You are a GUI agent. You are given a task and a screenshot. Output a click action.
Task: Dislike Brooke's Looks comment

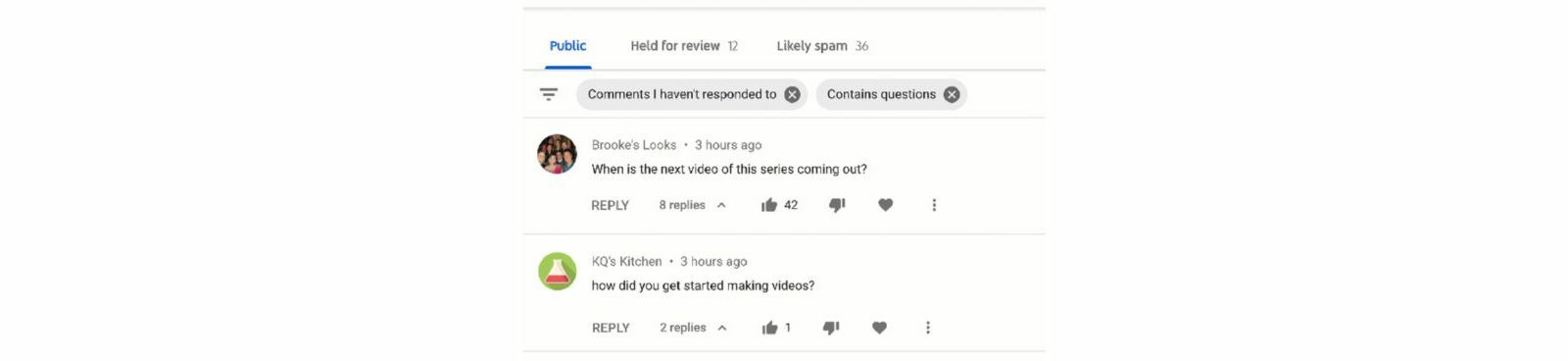pos(837,205)
